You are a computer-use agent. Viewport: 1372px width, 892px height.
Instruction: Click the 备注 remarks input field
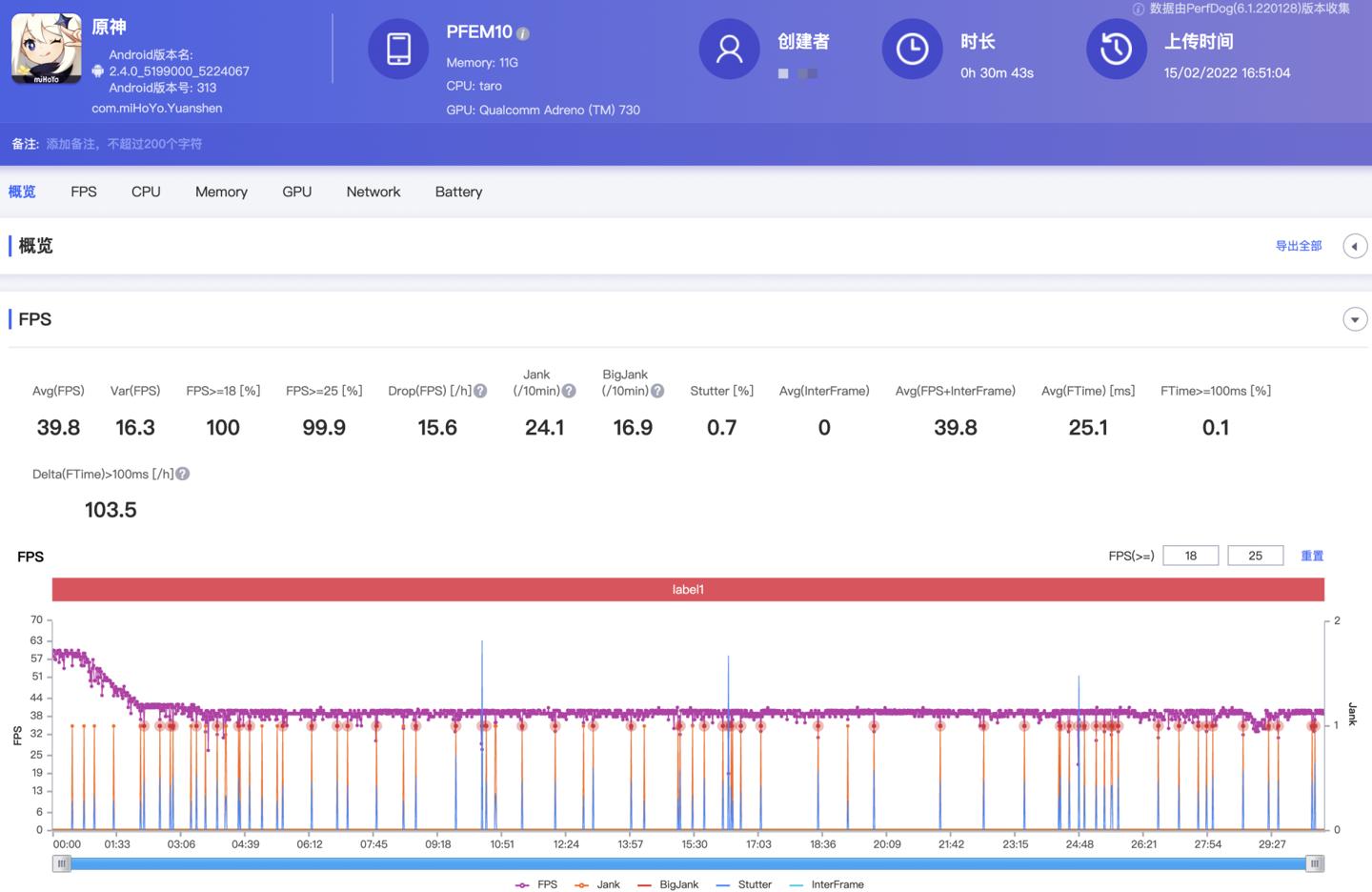[x=124, y=144]
